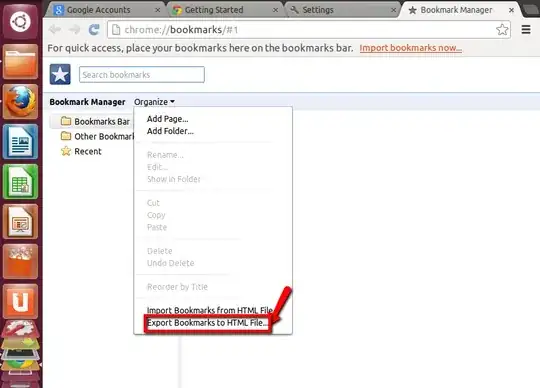The image size is (540, 388).
Task: Open Ubuntu One from the dock
Action: [x=20, y=301]
